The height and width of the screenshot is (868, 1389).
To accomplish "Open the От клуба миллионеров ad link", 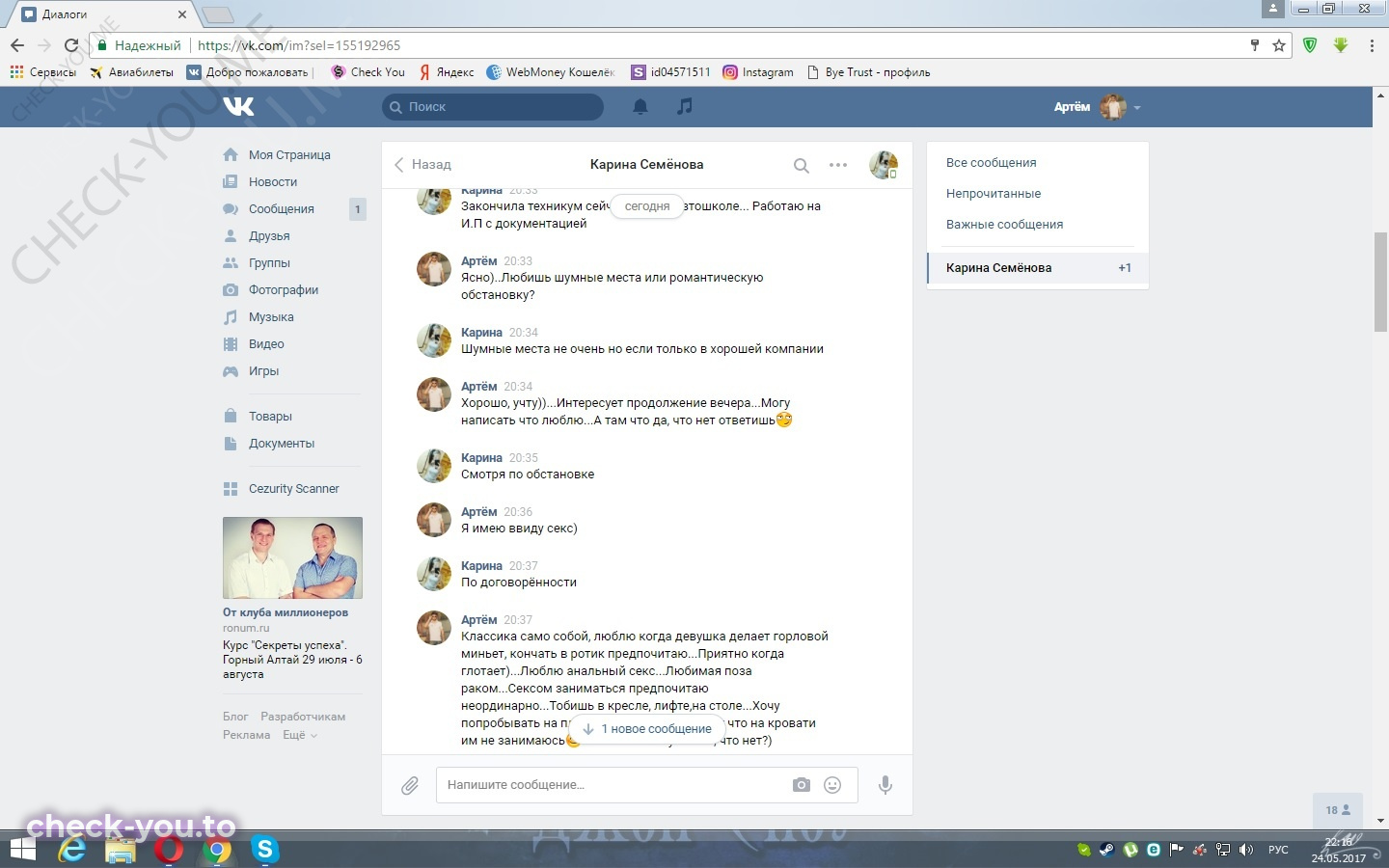I will pyautogui.click(x=286, y=612).
